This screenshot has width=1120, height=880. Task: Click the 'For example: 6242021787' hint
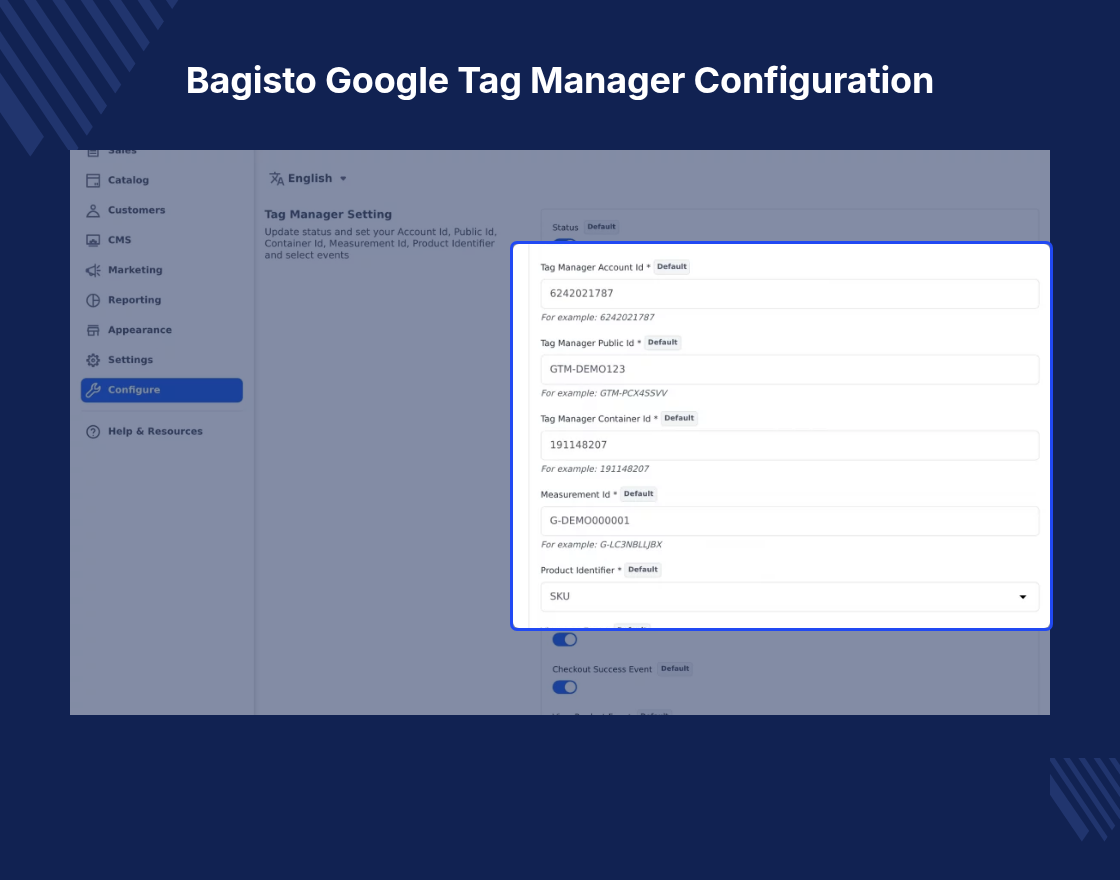coord(597,318)
